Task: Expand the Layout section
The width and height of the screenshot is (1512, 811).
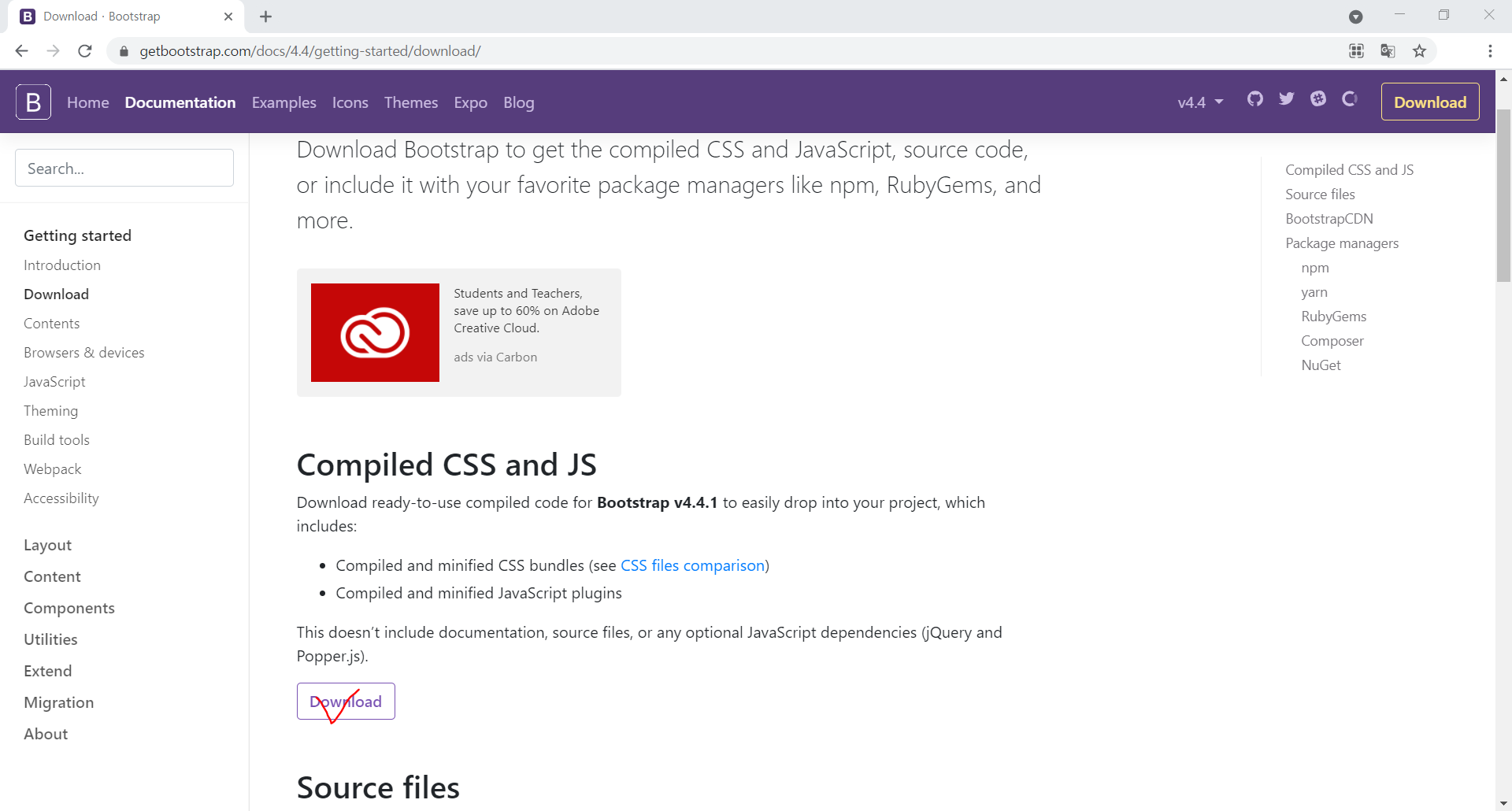Action: tap(47, 545)
